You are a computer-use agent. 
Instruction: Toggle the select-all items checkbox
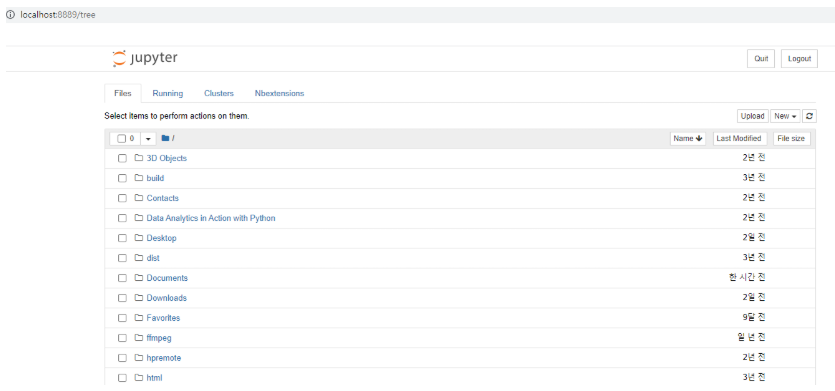(121, 139)
